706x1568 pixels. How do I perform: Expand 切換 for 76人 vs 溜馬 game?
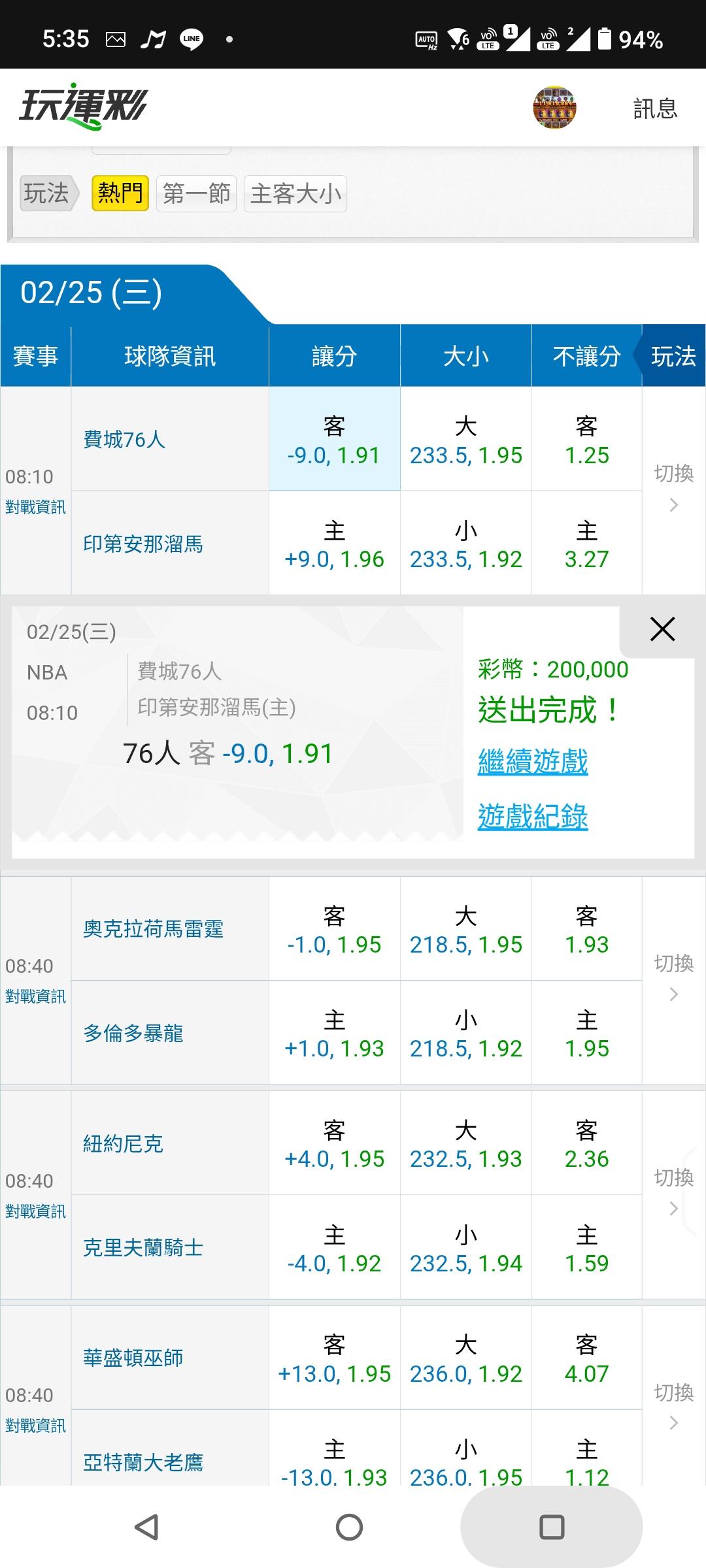[674, 489]
